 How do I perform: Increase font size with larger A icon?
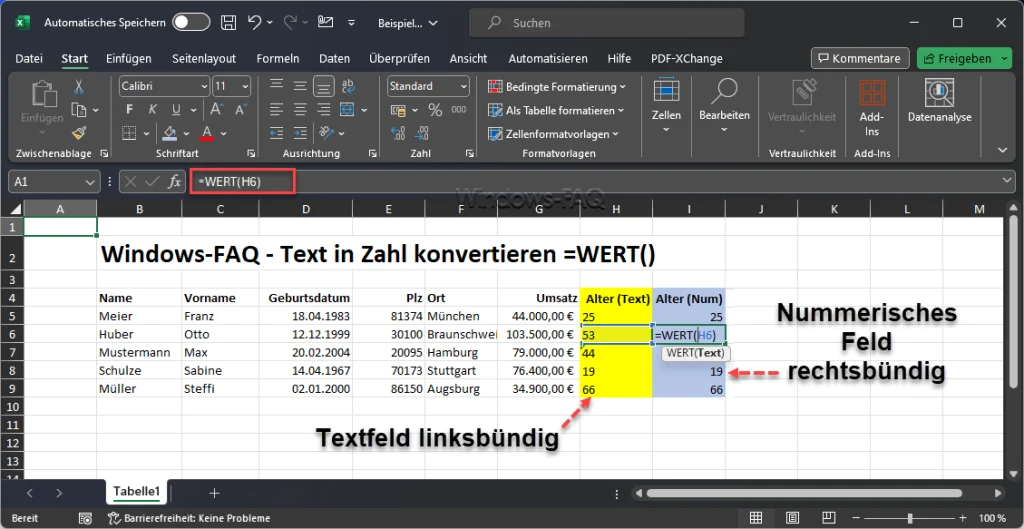click(x=216, y=110)
